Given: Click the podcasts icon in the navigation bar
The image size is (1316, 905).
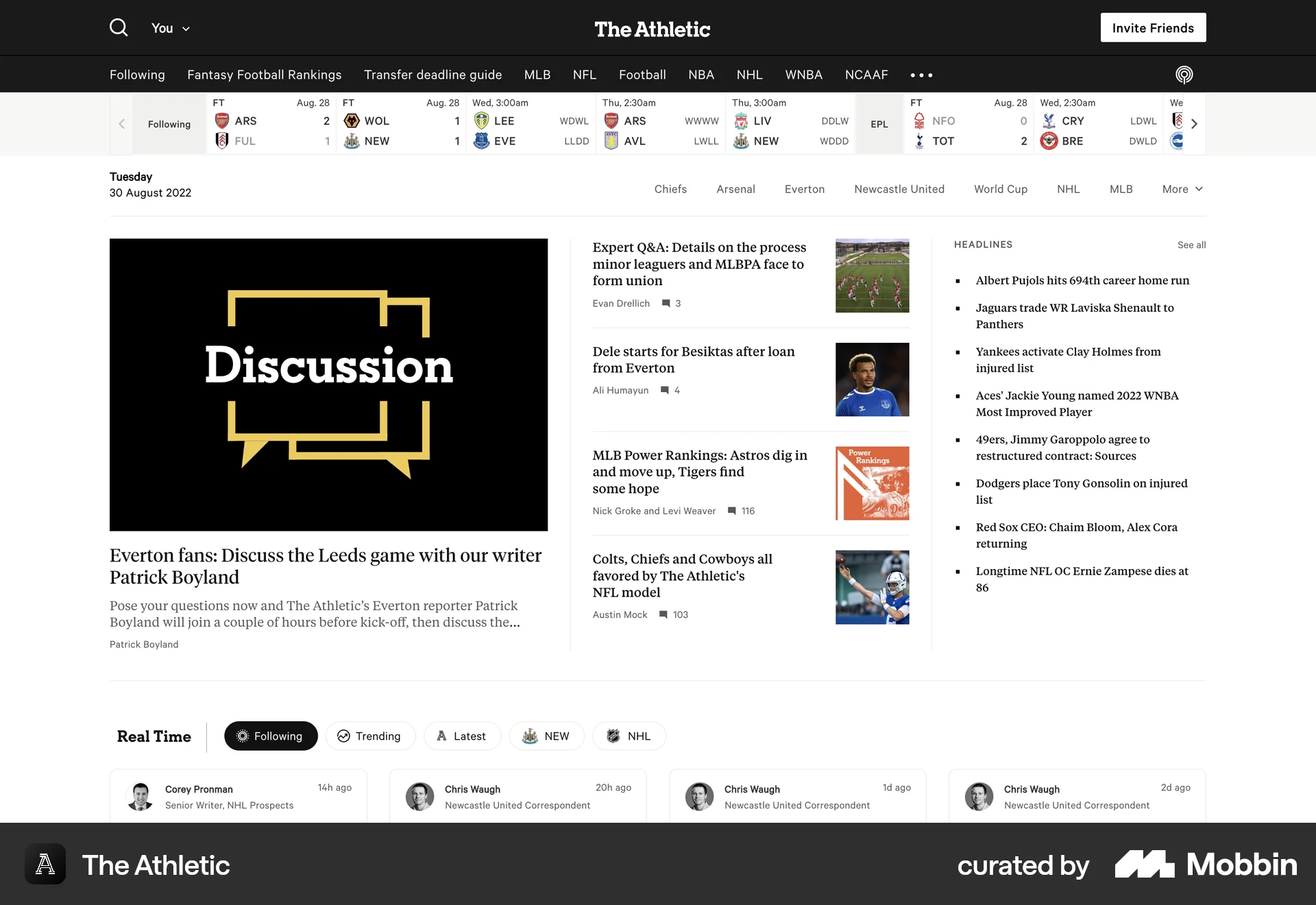Looking at the screenshot, I should pyautogui.click(x=1184, y=74).
